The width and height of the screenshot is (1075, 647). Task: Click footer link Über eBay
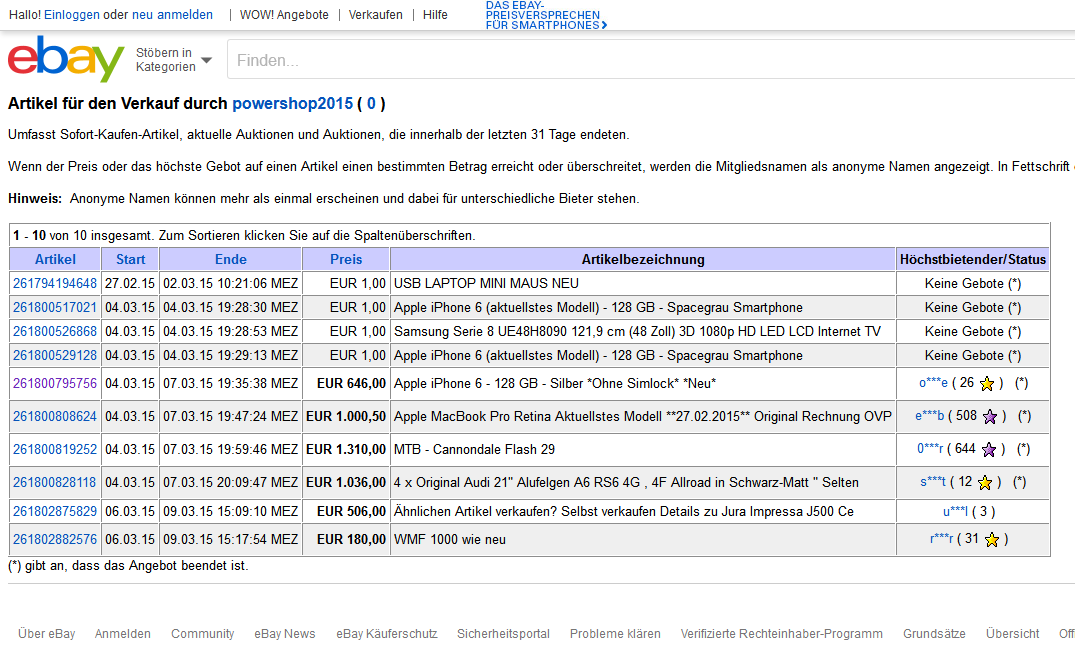[x=47, y=634]
